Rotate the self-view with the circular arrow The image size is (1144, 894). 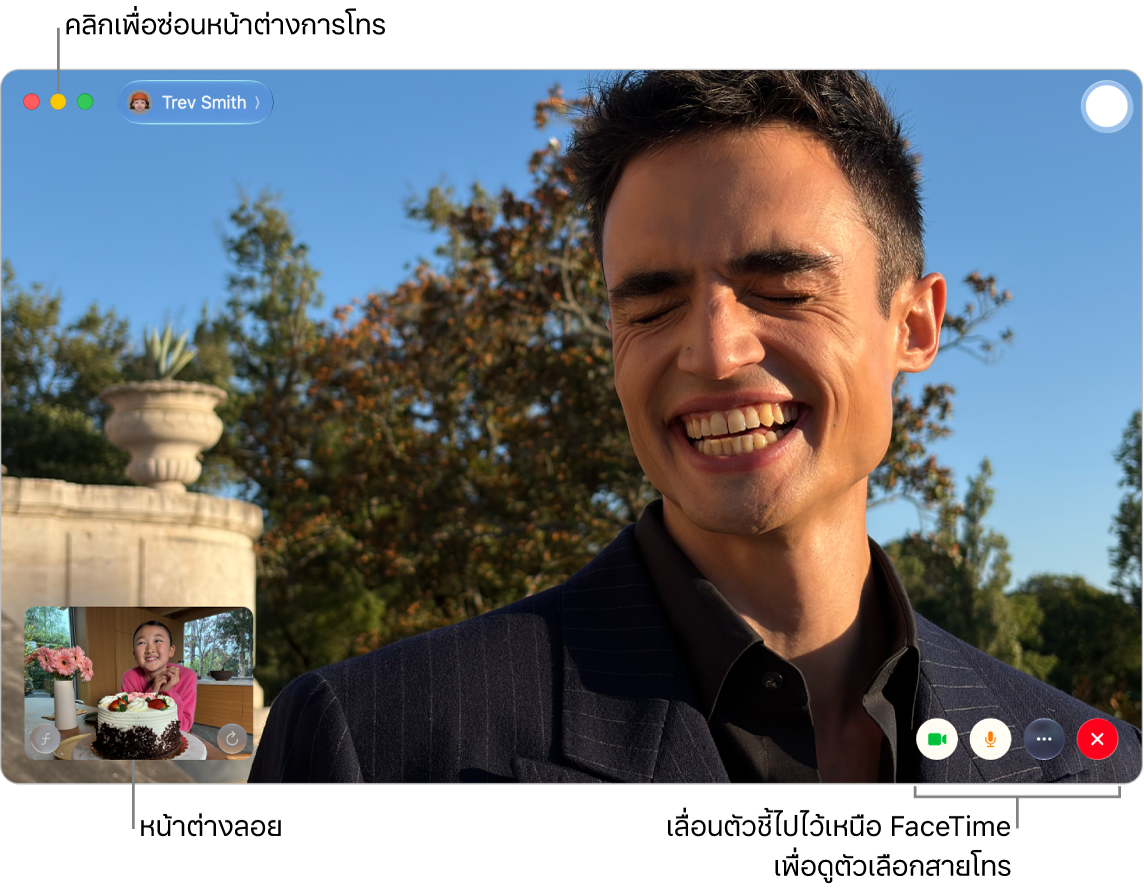(x=232, y=739)
